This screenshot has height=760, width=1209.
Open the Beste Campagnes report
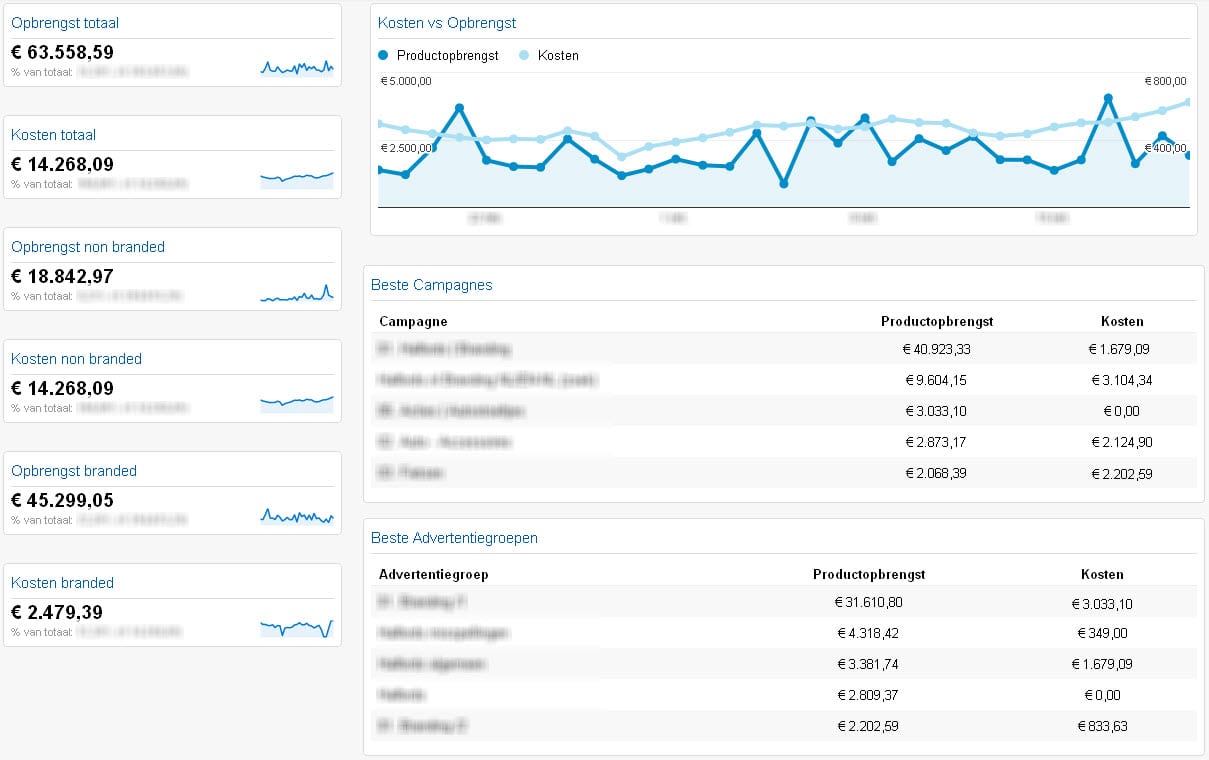coord(432,285)
